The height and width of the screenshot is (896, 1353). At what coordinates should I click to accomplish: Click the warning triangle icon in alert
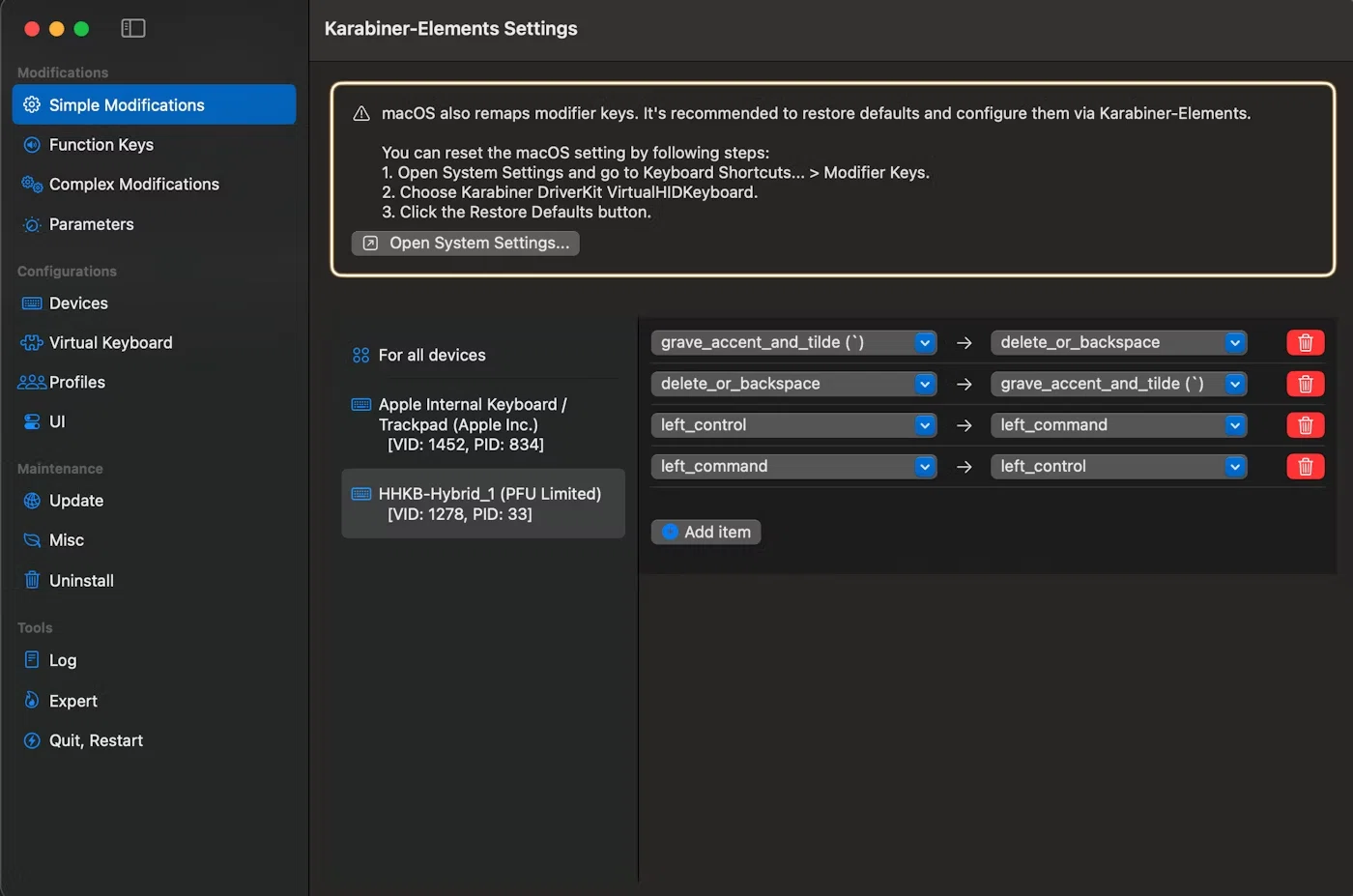coord(361,114)
